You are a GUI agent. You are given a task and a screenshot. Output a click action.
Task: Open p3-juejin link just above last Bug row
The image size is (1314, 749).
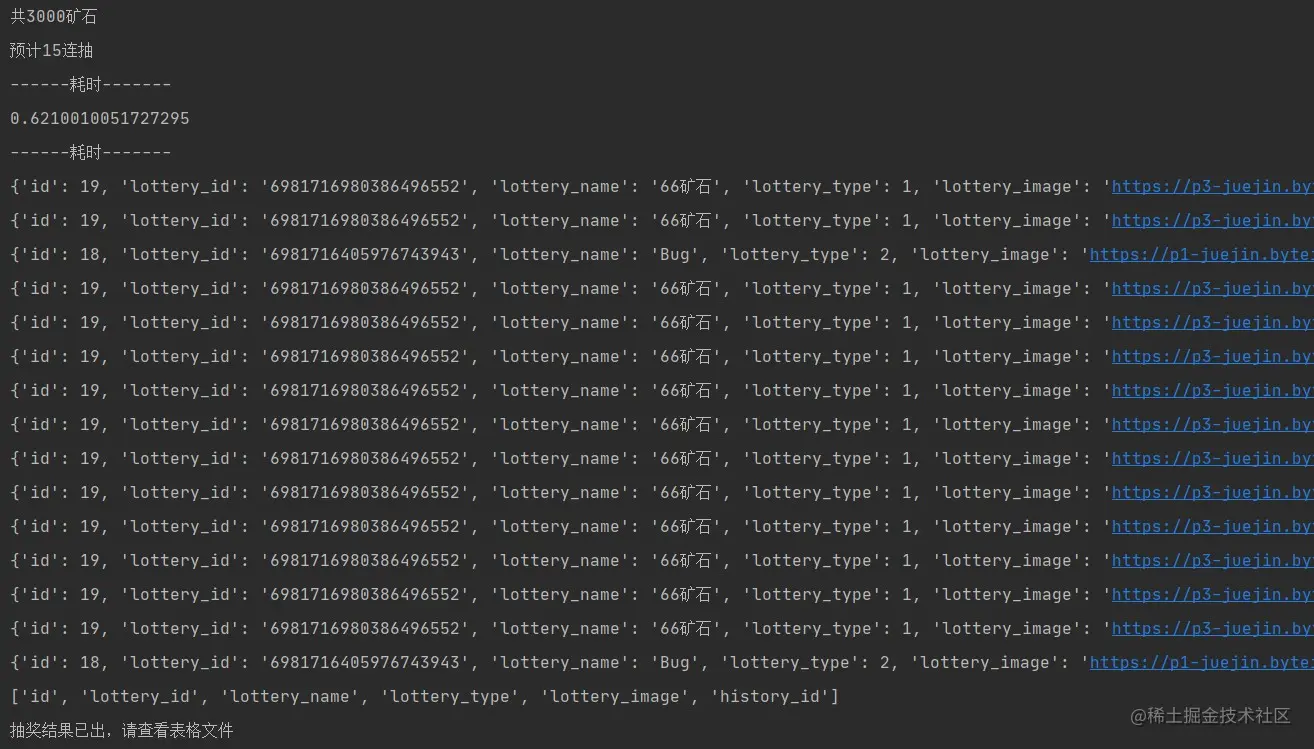click(x=1212, y=628)
